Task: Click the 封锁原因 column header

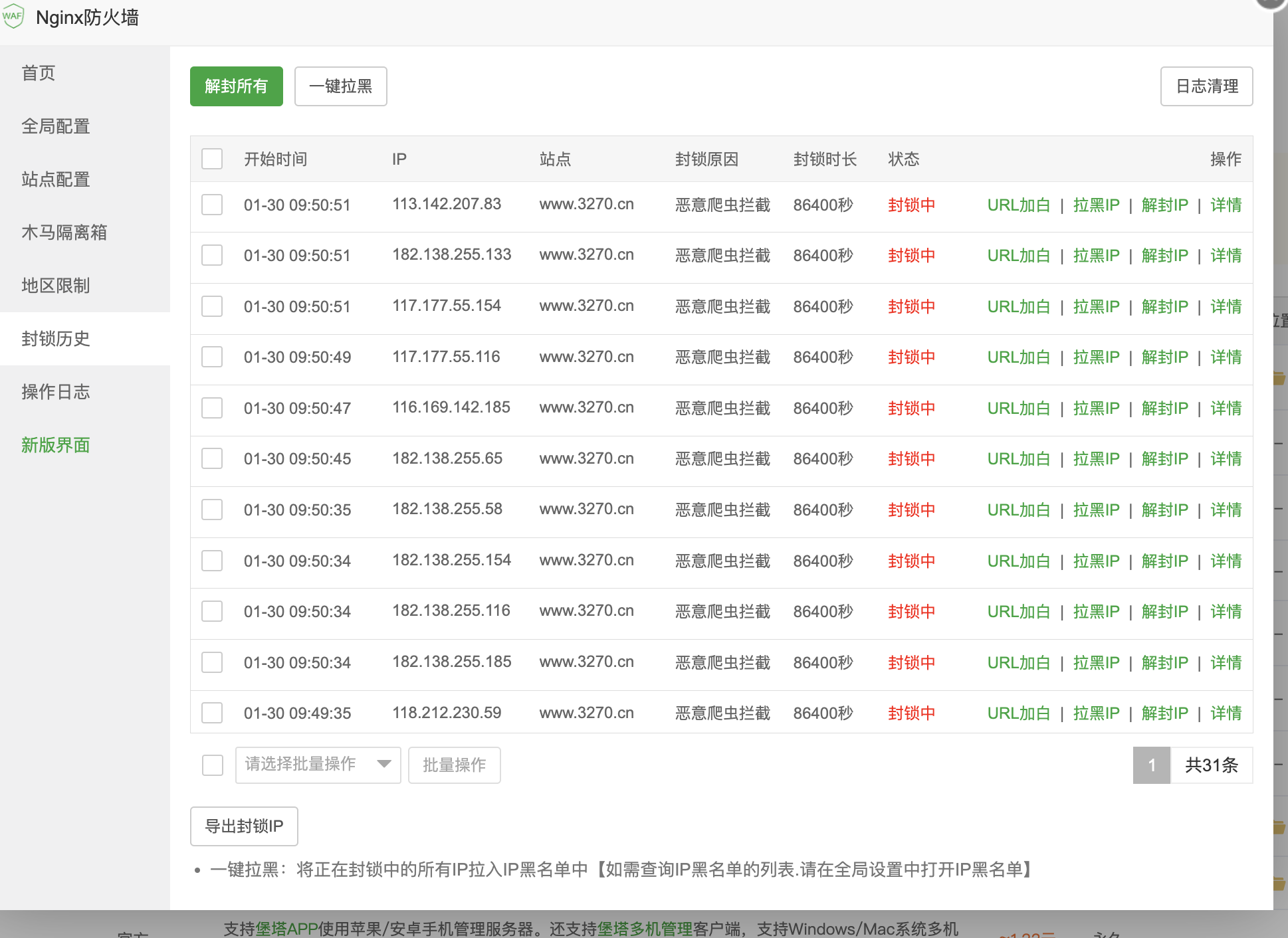Action: coord(707,159)
